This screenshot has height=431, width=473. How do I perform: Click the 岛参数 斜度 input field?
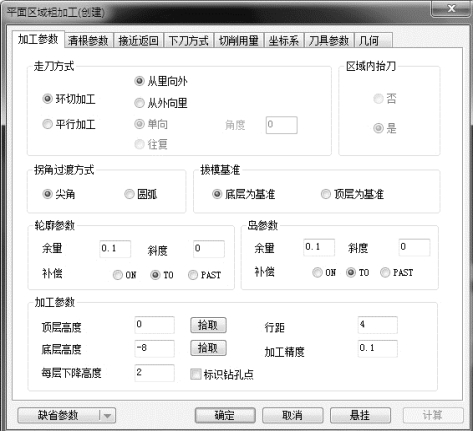pos(414,247)
